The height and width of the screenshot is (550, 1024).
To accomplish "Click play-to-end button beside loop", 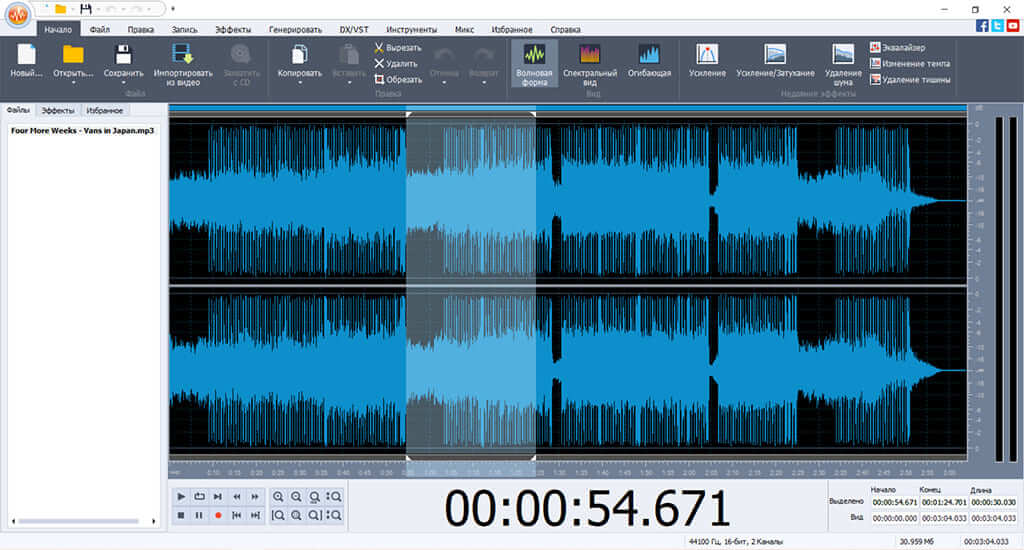I will [218, 497].
